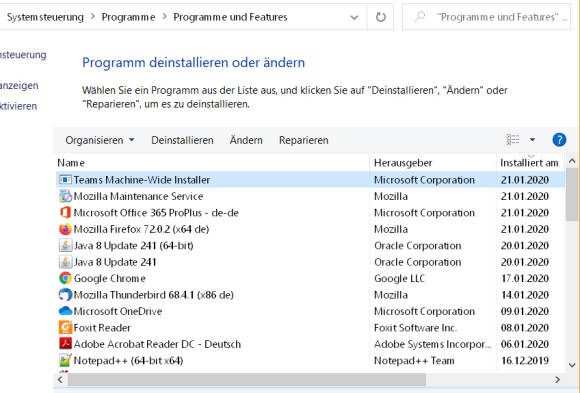Screen dimensions: 580x393
Task: Go to Programme in the breadcrumb
Action: coord(128,17)
